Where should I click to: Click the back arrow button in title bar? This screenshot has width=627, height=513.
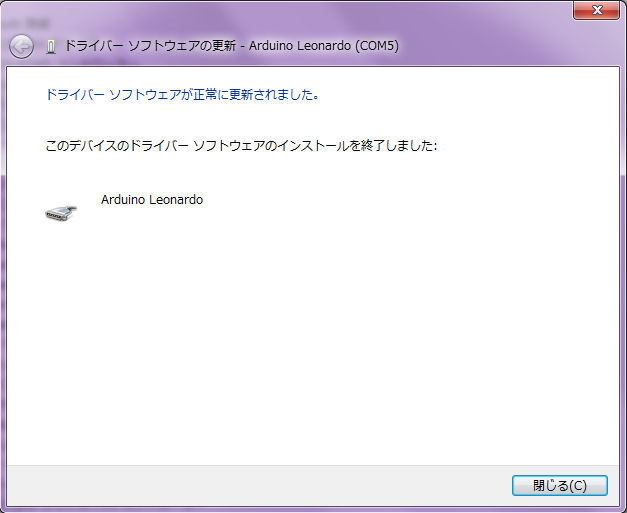click(21, 46)
